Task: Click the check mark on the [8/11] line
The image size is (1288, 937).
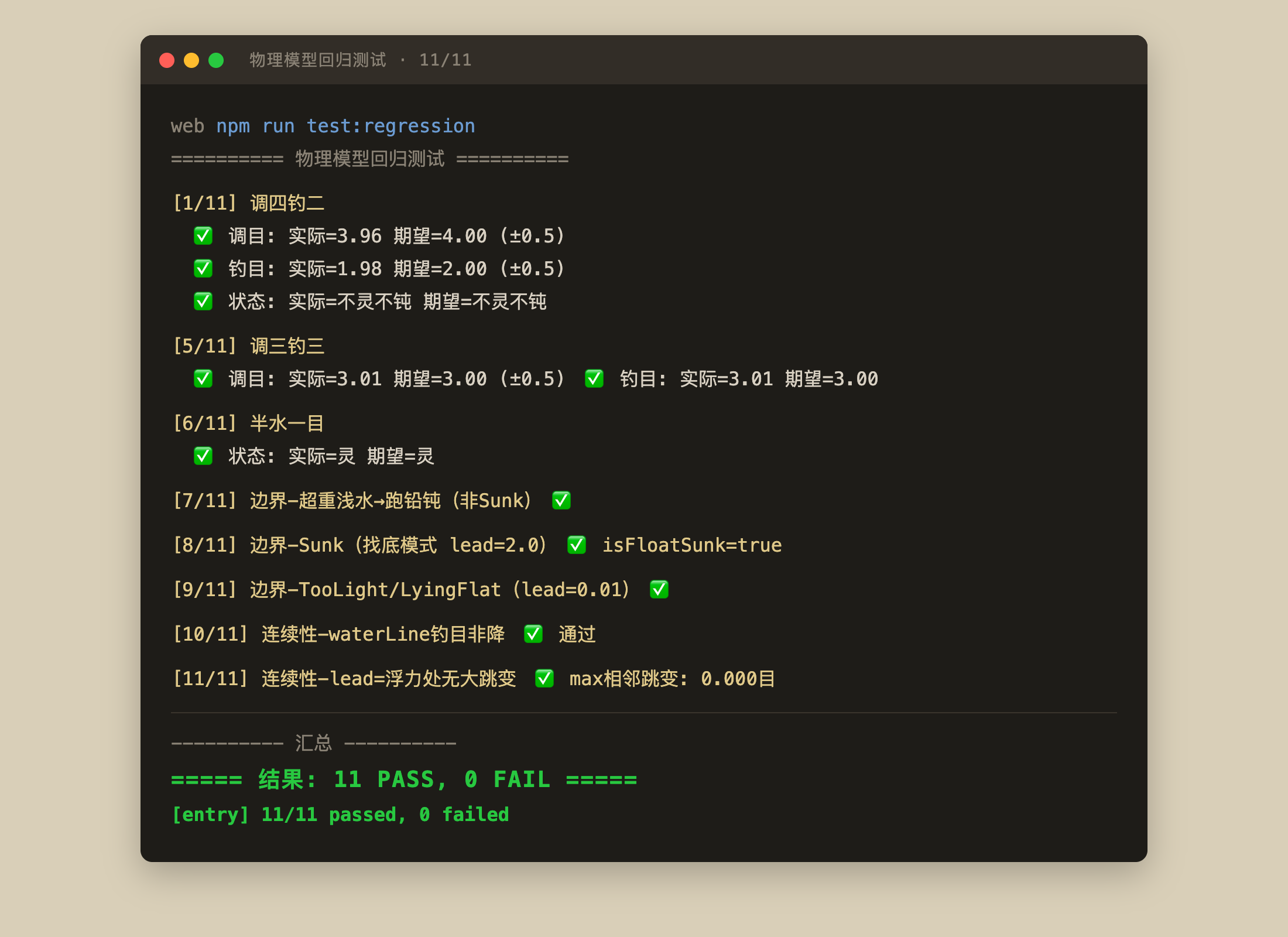Action: pos(577,545)
